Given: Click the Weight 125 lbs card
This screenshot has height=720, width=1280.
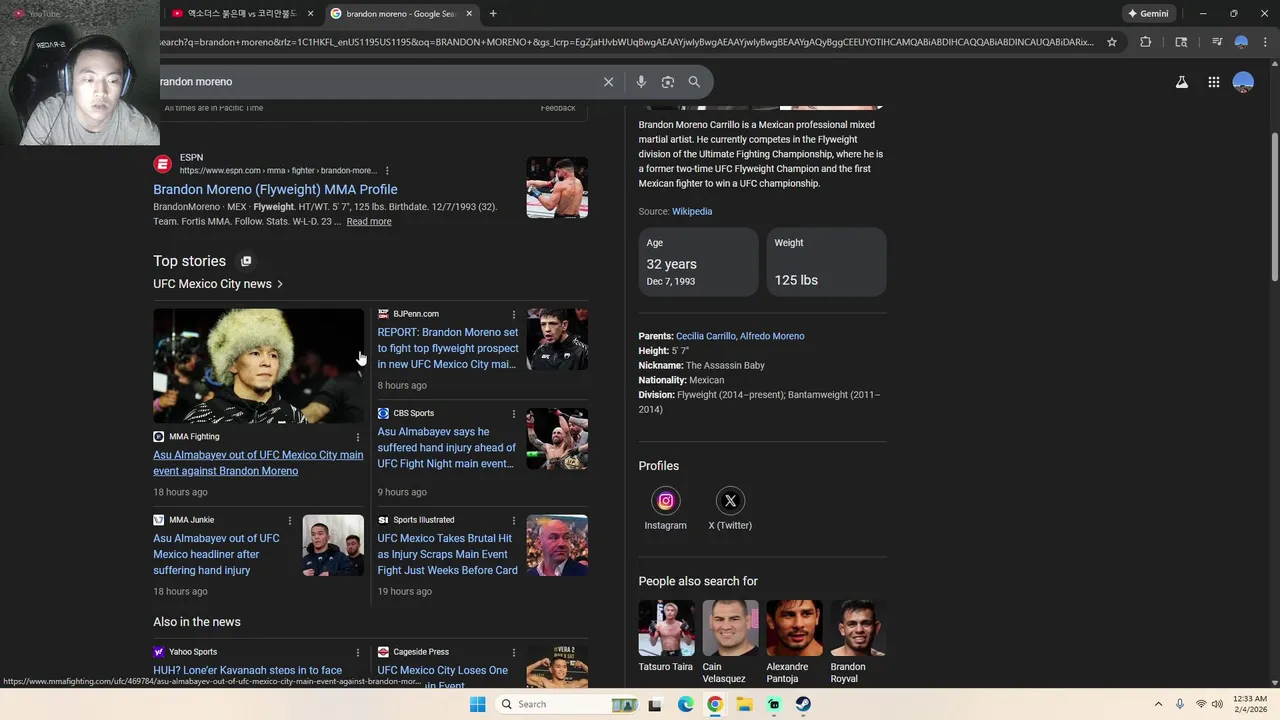Looking at the screenshot, I should click(826, 262).
